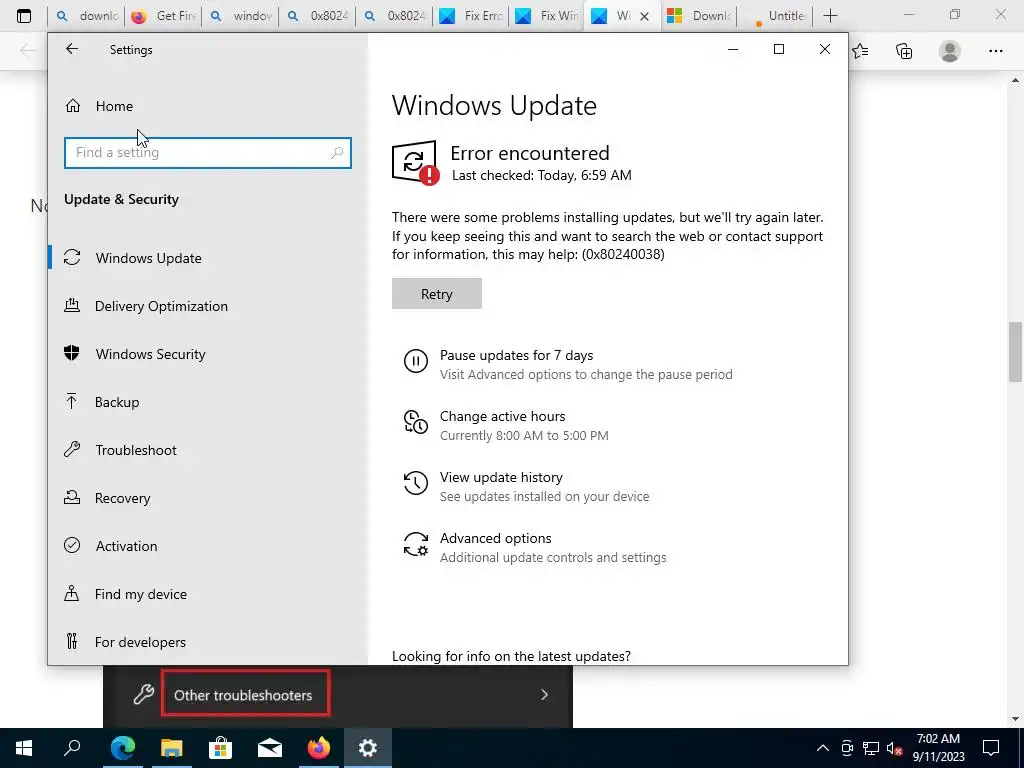Click the For developers tools icon
The height and width of the screenshot is (768, 1024).
72,641
